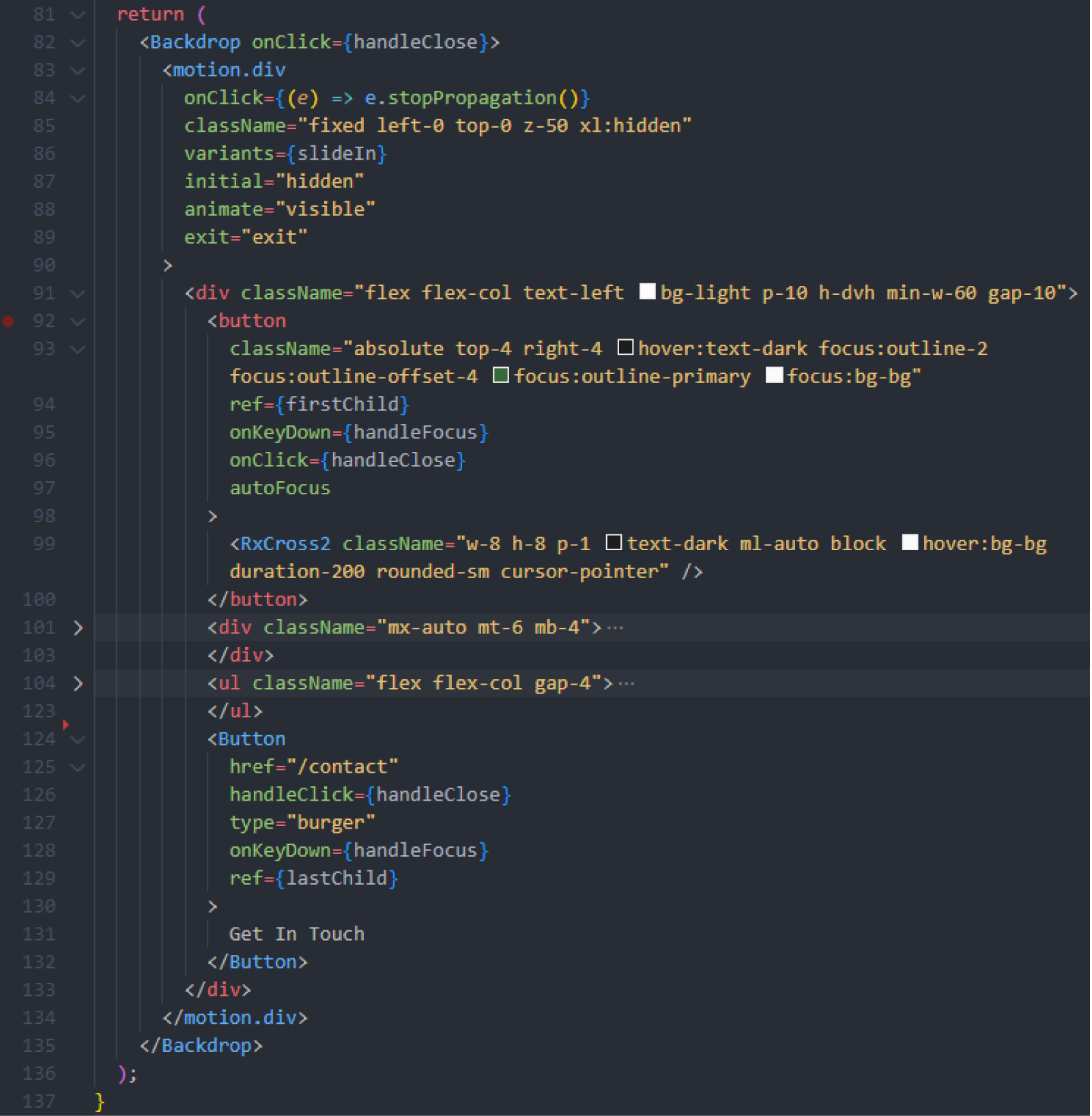Click the closing motion.div tag
Viewport: 1092px width, 1116px height.
coord(235,1018)
